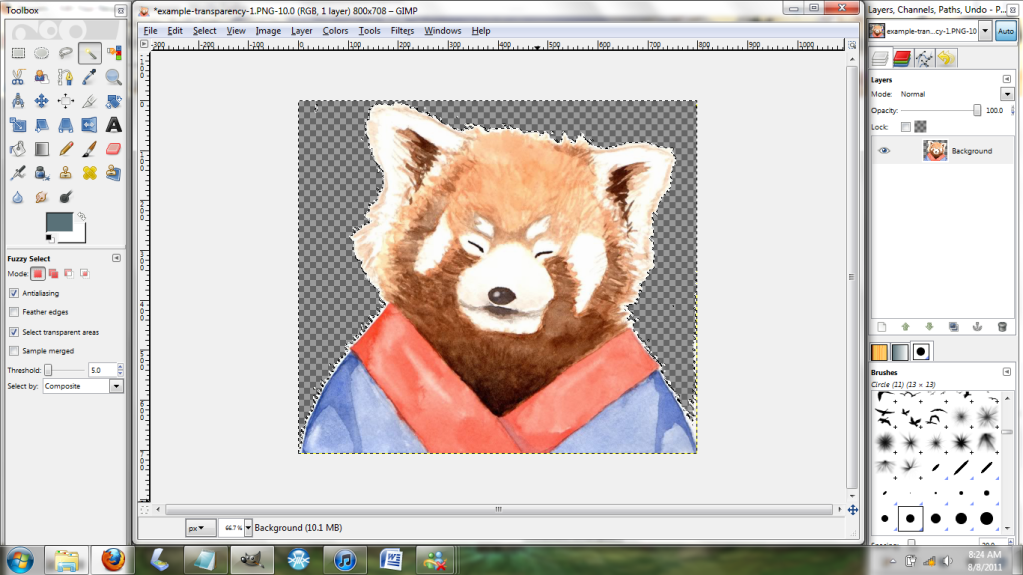Select the Rectangle Select tool
1023x575 pixels.
(18, 53)
